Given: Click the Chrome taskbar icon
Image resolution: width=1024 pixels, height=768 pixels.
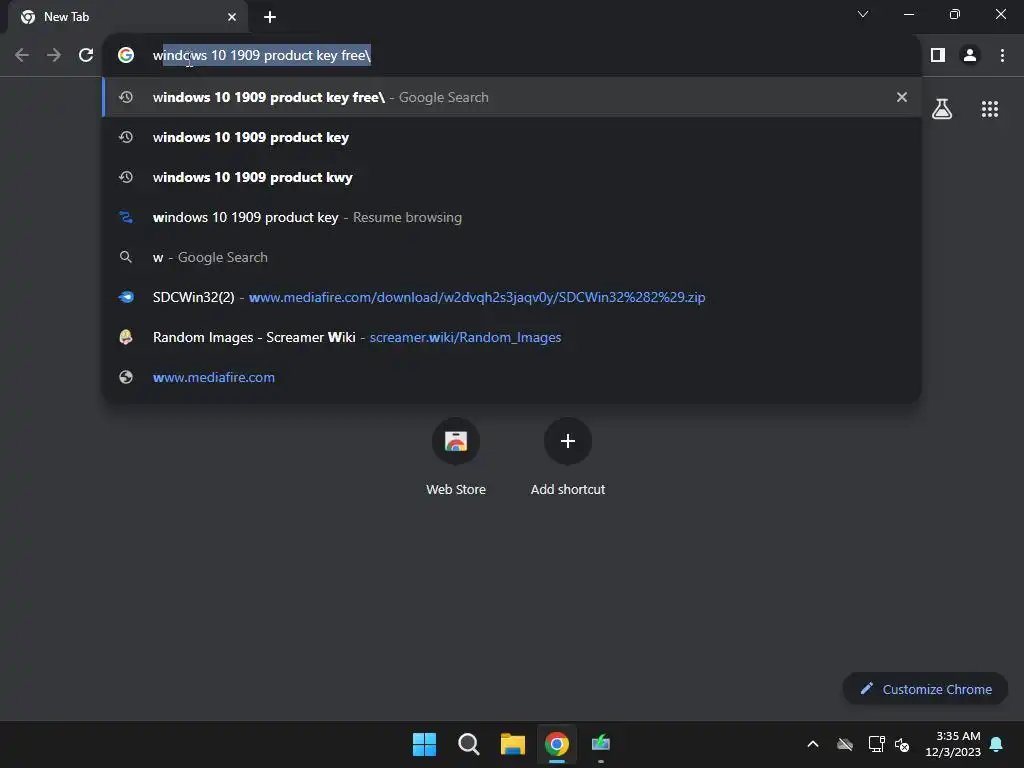Looking at the screenshot, I should tap(556, 744).
